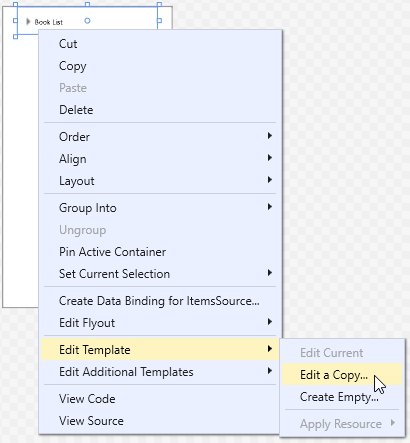The width and height of the screenshot is (410, 443).
Task: Open the Layout submenu
Action: click(x=160, y=181)
